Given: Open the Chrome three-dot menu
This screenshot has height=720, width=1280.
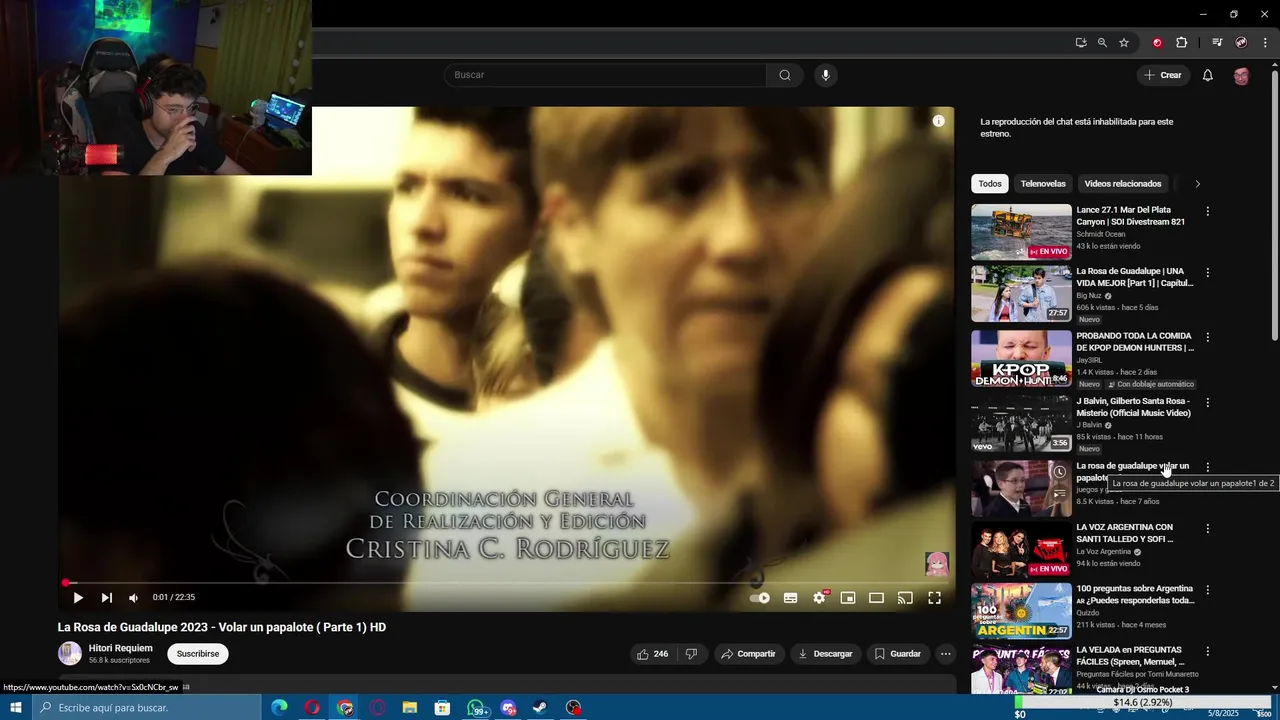Looking at the screenshot, I should pos(1266,43).
